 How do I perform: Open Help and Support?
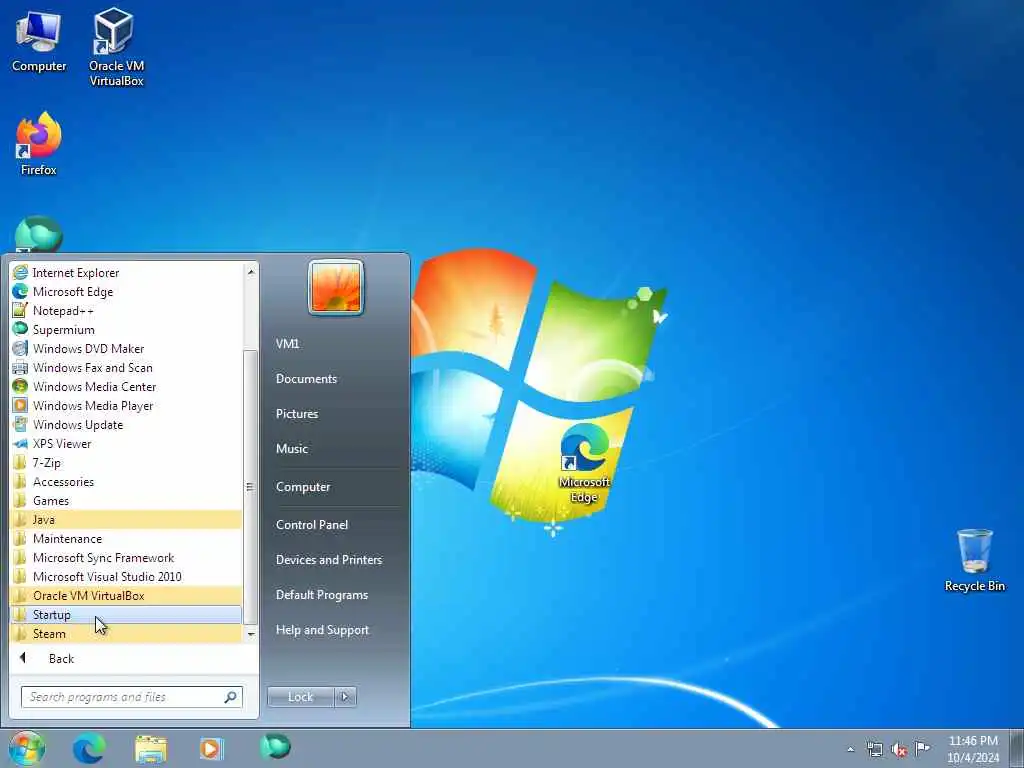(x=322, y=630)
